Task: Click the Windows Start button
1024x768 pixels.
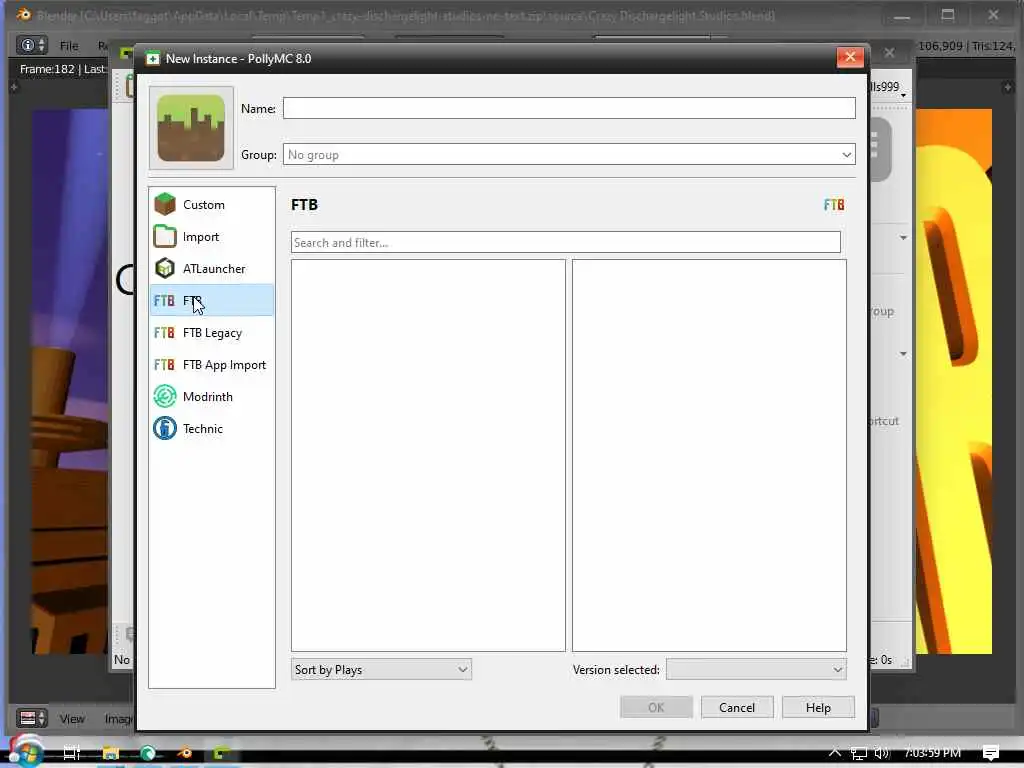Action: (26, 752)
